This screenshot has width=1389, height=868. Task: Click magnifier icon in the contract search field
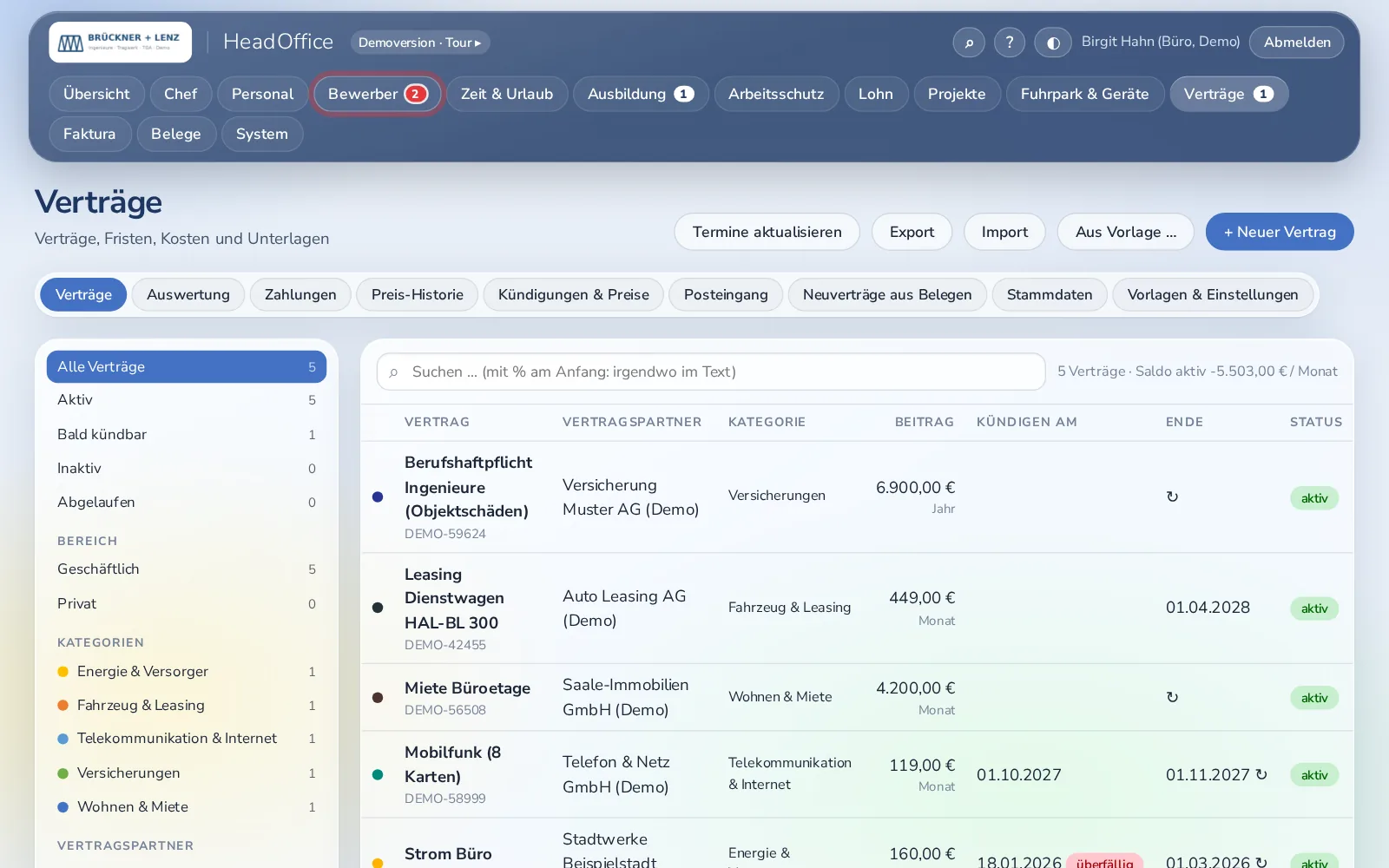[x=394, y=372]
